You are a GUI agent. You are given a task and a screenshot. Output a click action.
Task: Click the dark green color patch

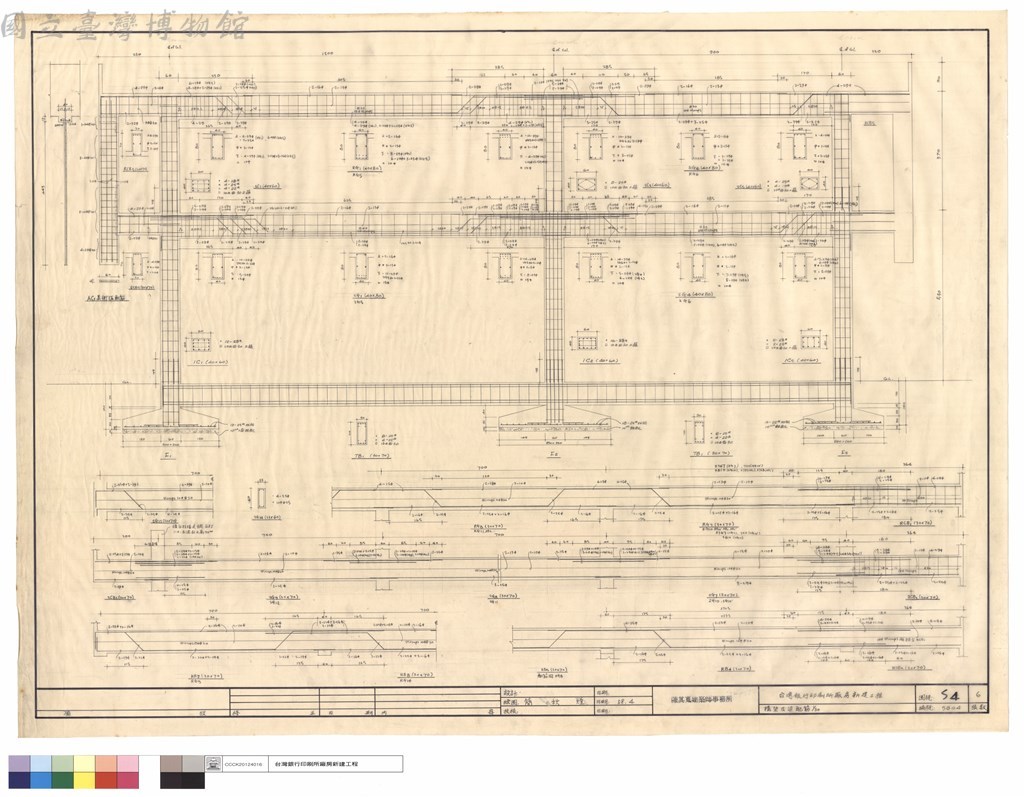pos(62,780)
